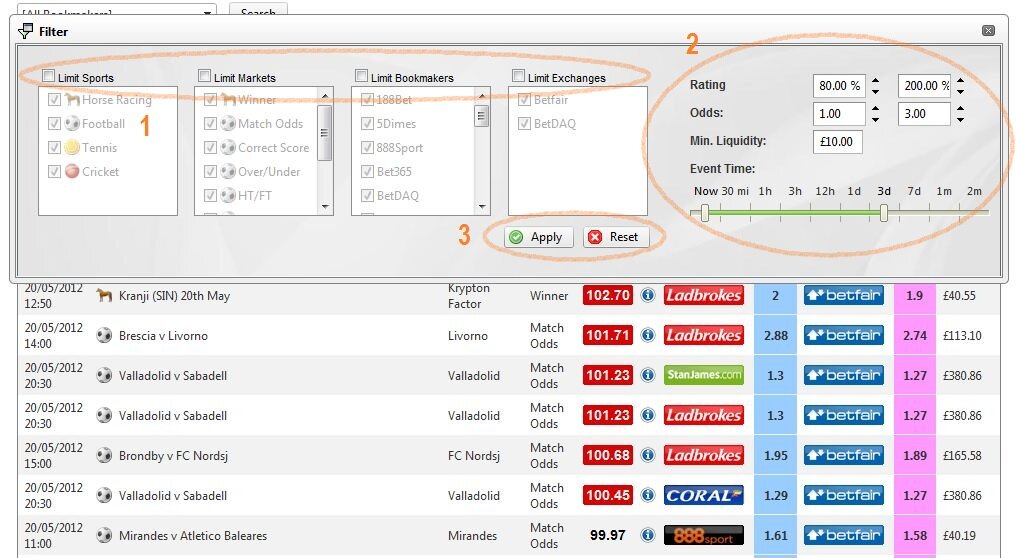Increase maximum Rating with up arrow
This screenshot has height=558, width=1017.
[x=961, y=80]
